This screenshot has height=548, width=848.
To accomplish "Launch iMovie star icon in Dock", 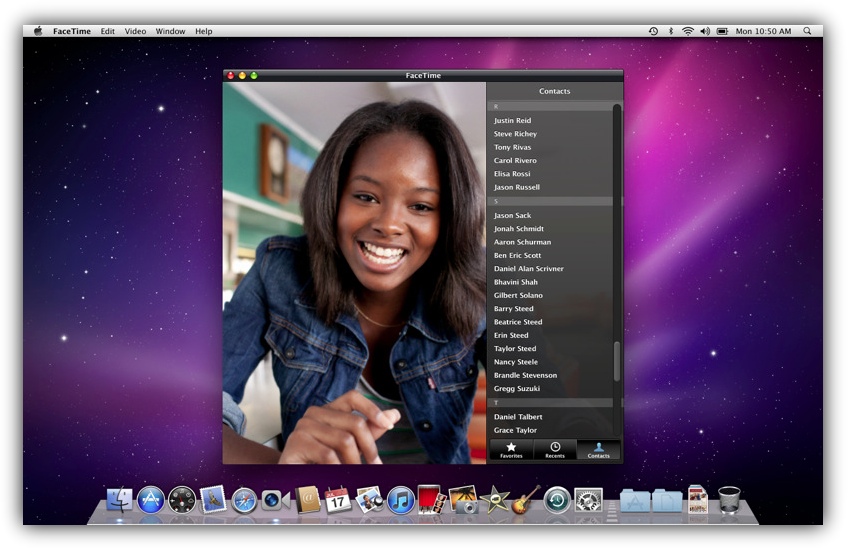I will click(x=495, y=499).
